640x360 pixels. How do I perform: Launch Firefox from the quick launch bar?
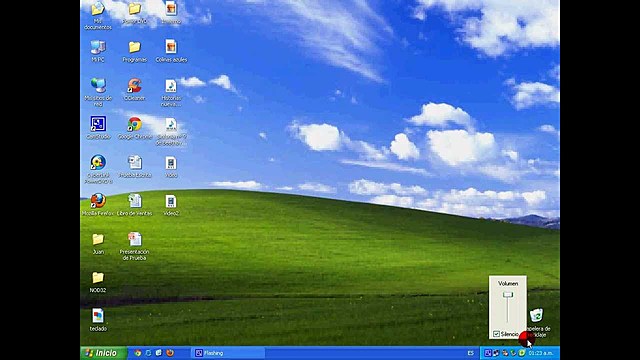(x=170, y=353)
